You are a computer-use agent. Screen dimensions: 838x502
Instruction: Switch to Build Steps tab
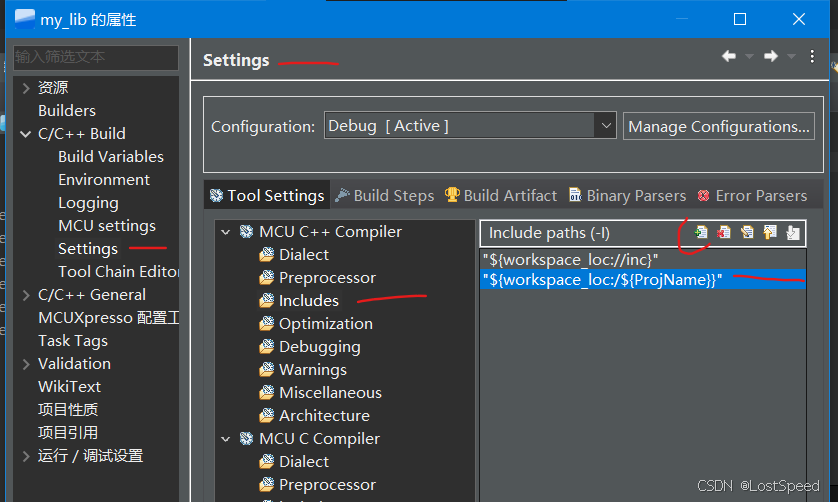pos(384,196)
